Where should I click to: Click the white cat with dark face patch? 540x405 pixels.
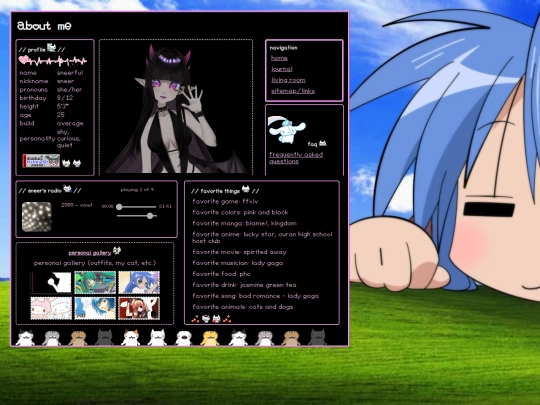tap(184, 338)
